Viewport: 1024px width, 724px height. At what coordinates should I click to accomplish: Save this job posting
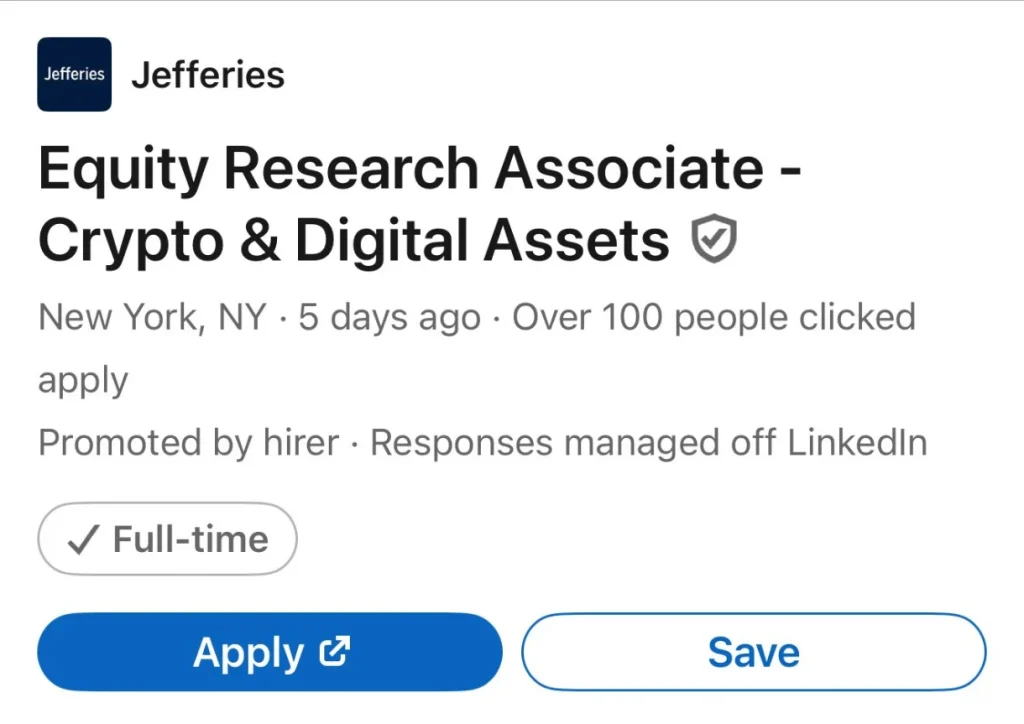753,652
